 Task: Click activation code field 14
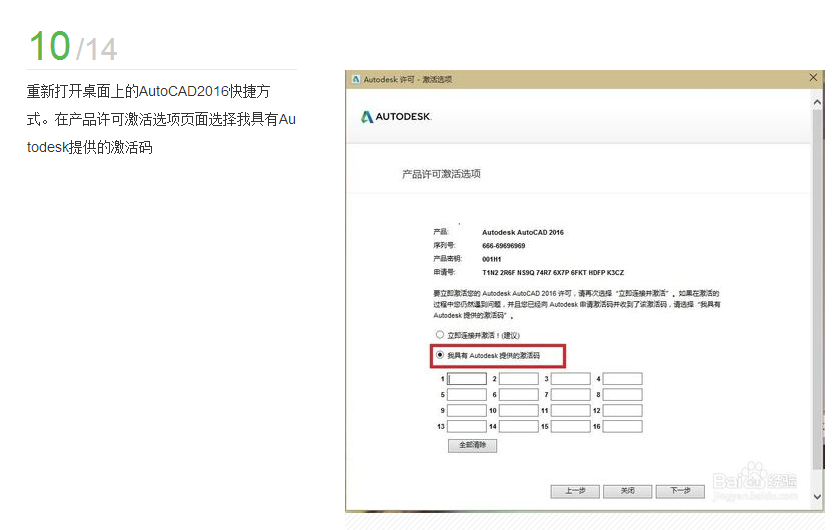click(519, 427)
